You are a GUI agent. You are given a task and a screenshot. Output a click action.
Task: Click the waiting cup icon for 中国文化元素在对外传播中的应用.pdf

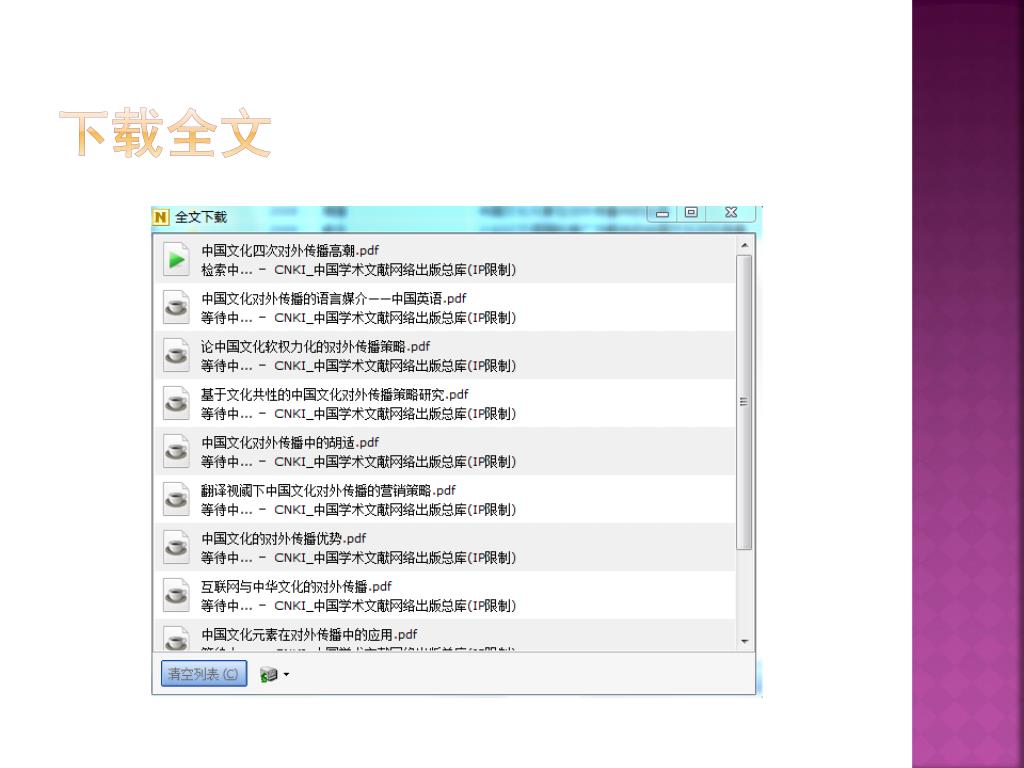click(176, 638)
